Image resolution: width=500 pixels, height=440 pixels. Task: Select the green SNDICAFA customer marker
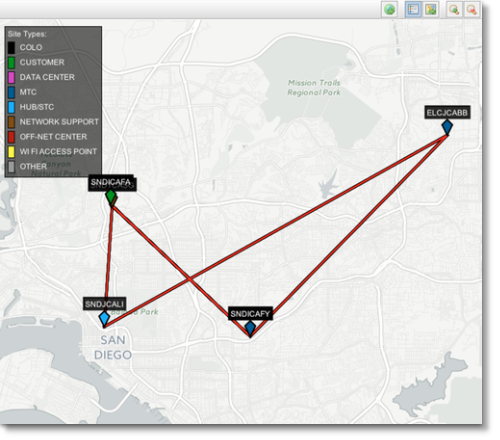coord(110,196)
